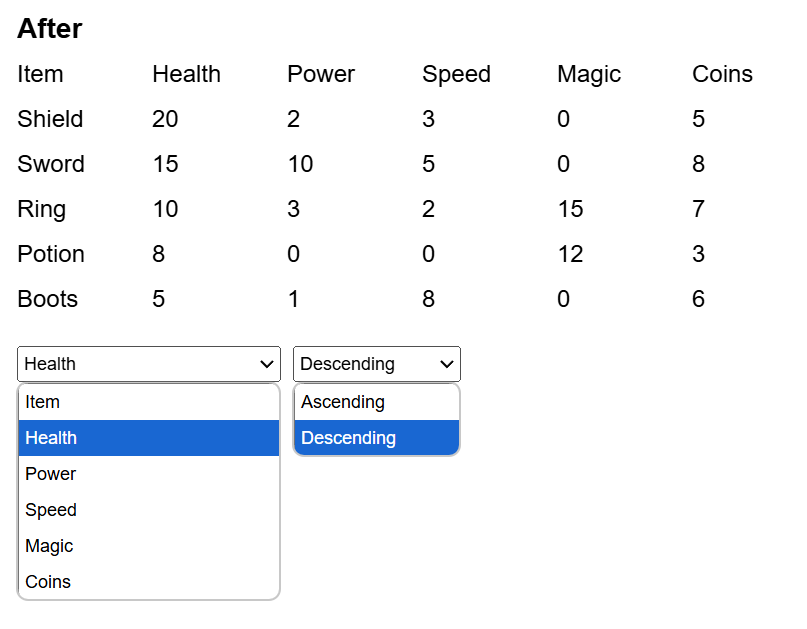Open the Health sort column dropdown

[149, 364]
